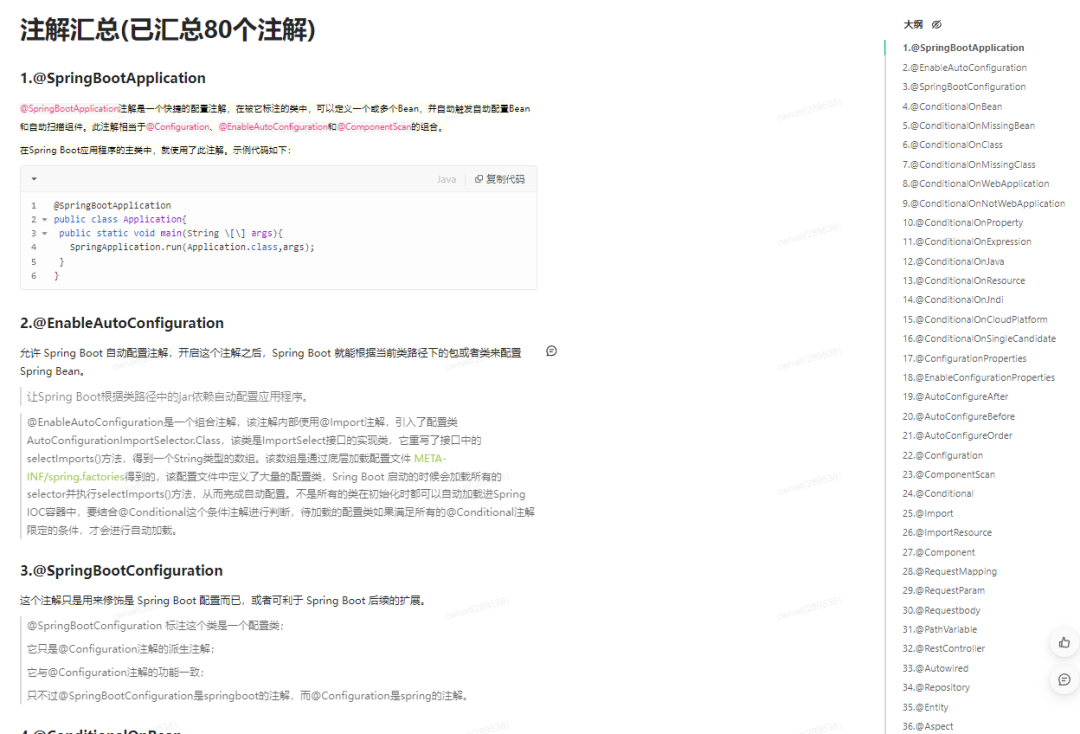Select outline item 6.@ConditionalOnClass
The image size is (1080, 734).
tap(952, 145)
